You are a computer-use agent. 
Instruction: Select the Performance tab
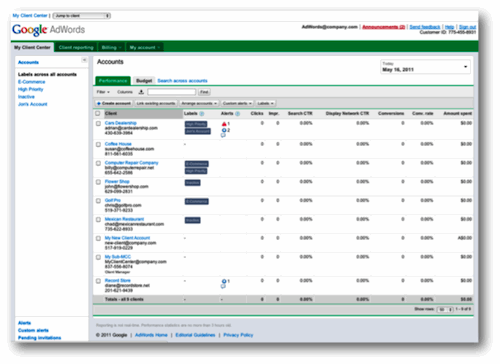coord(113,81)
